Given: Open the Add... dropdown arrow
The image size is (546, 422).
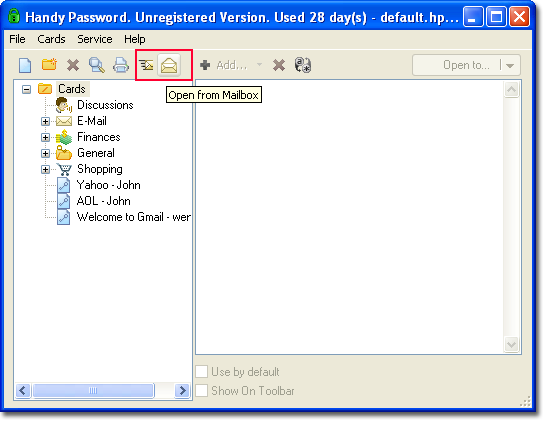Looking at the screenshot, I should click(259, 65).
